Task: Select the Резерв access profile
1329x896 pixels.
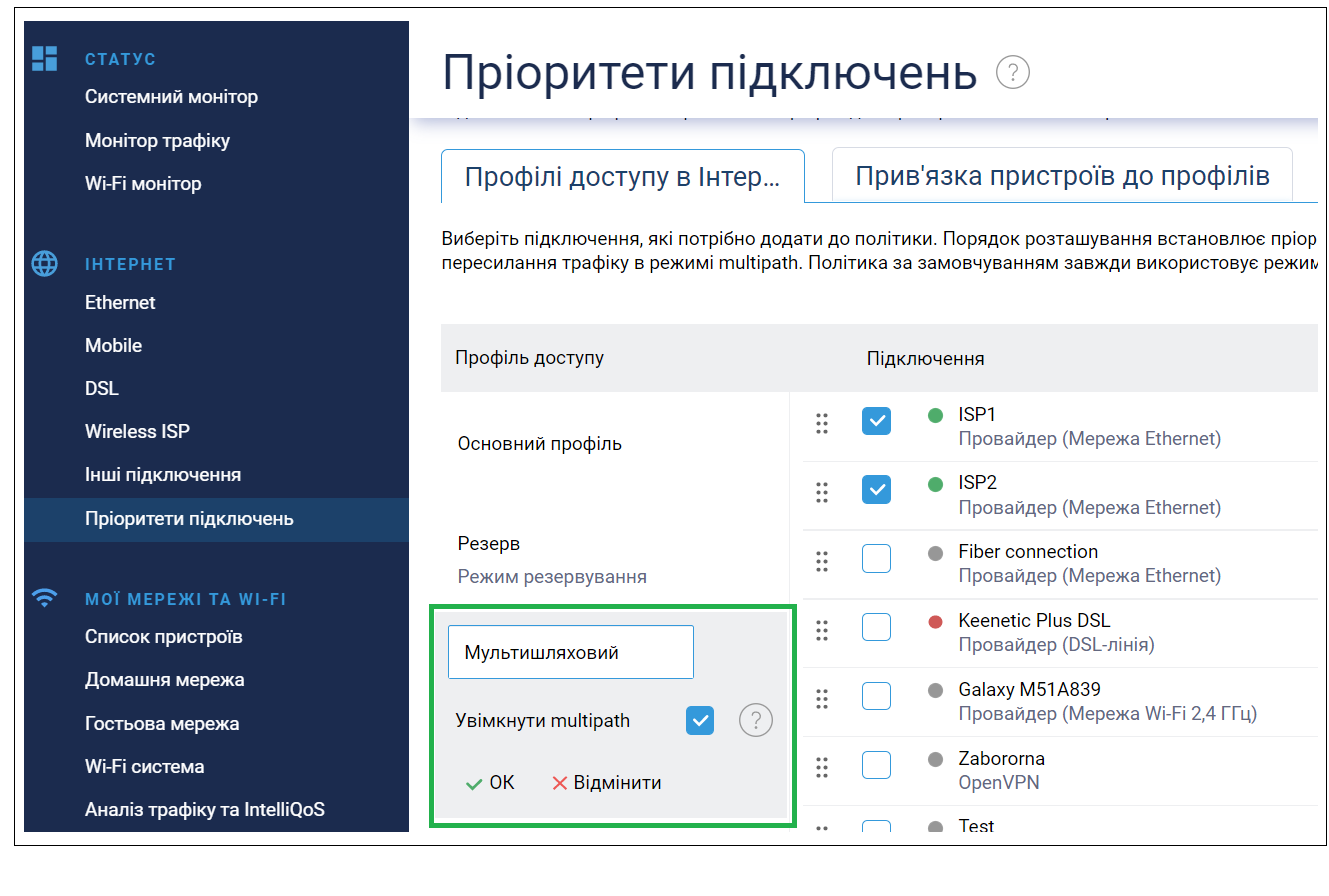Action: [x=489, y=544]
